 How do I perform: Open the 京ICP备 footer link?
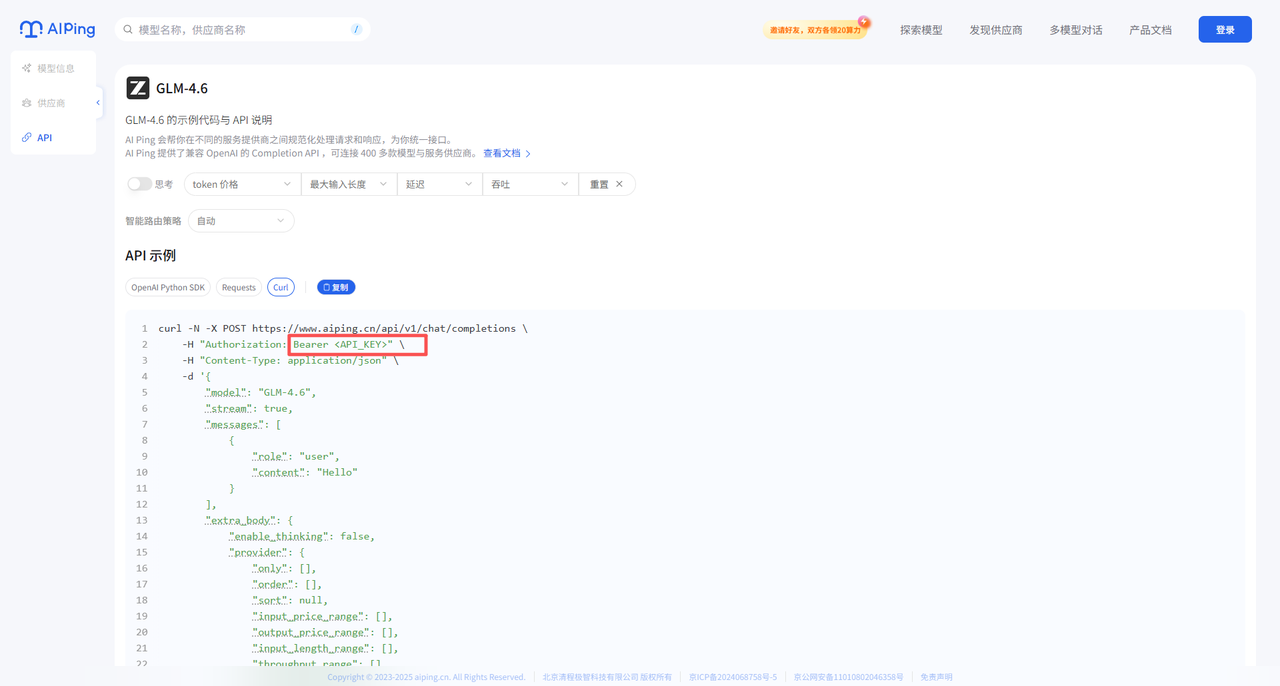pos(733,677)
